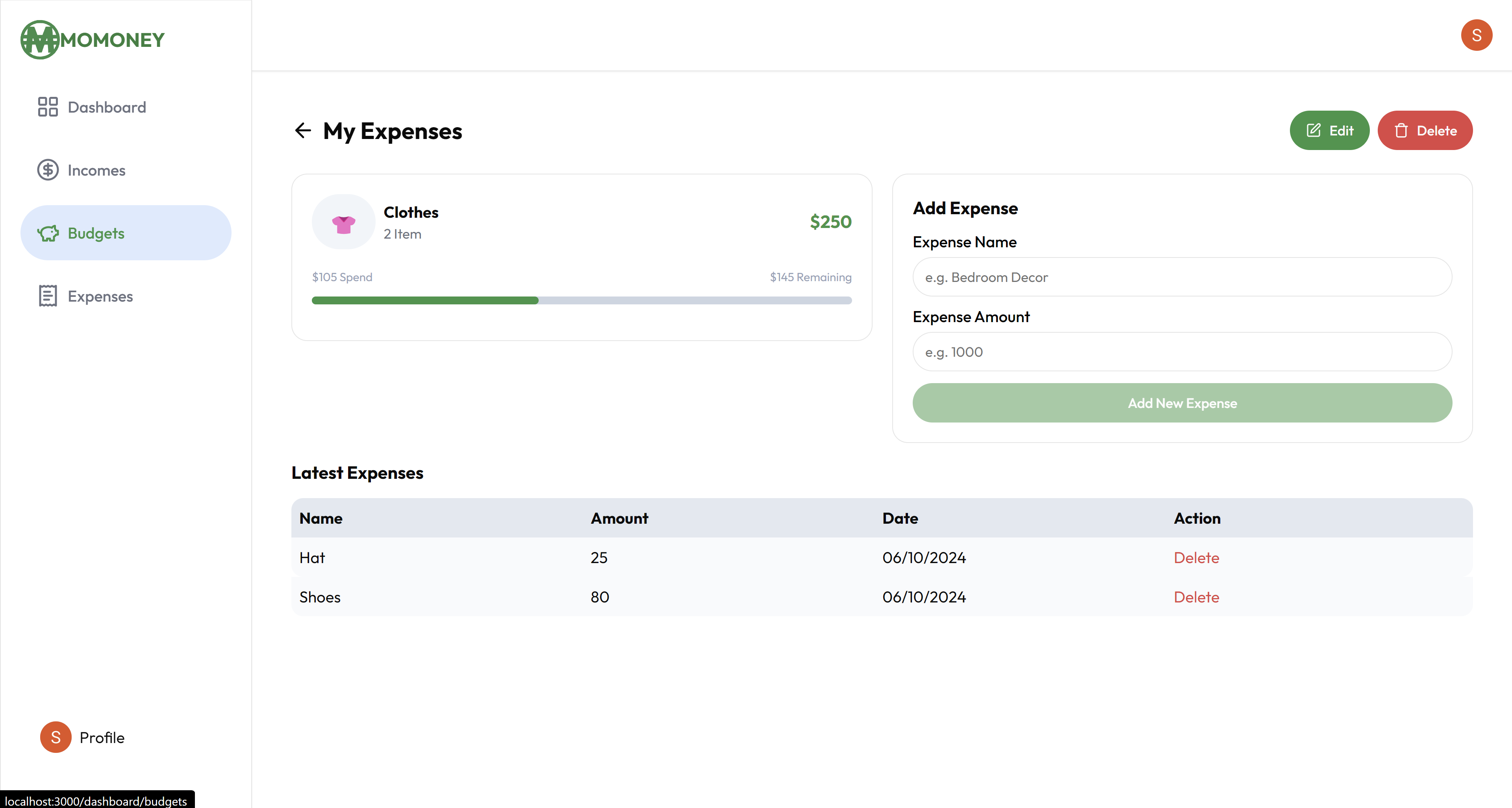Click the Incomes dollar-coin icon
The width and height of the screenshot is (1512, 808).
click(48, 170)
